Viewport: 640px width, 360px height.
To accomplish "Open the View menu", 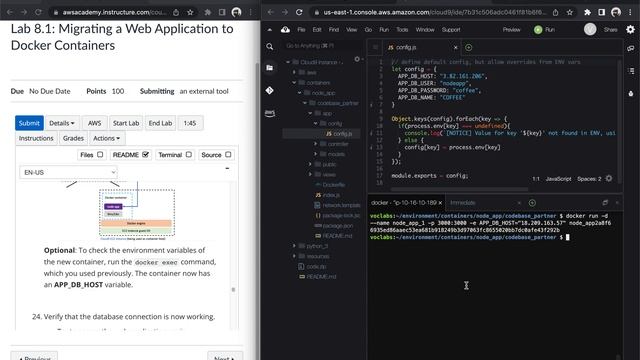I will coord(352,30).
